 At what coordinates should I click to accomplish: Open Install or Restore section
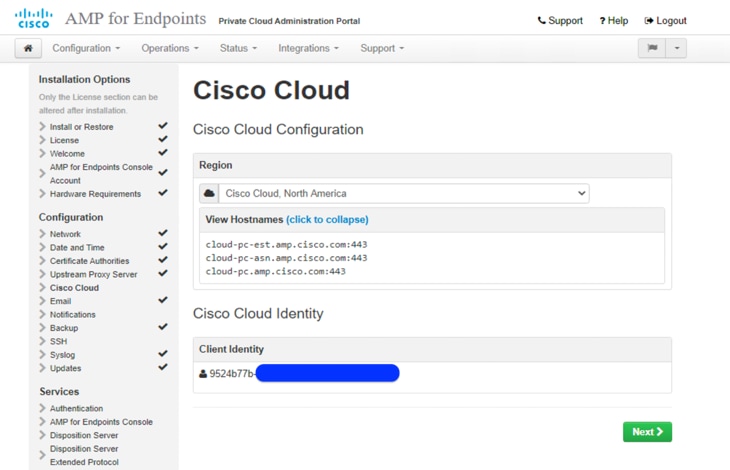[x=81, y=127]
